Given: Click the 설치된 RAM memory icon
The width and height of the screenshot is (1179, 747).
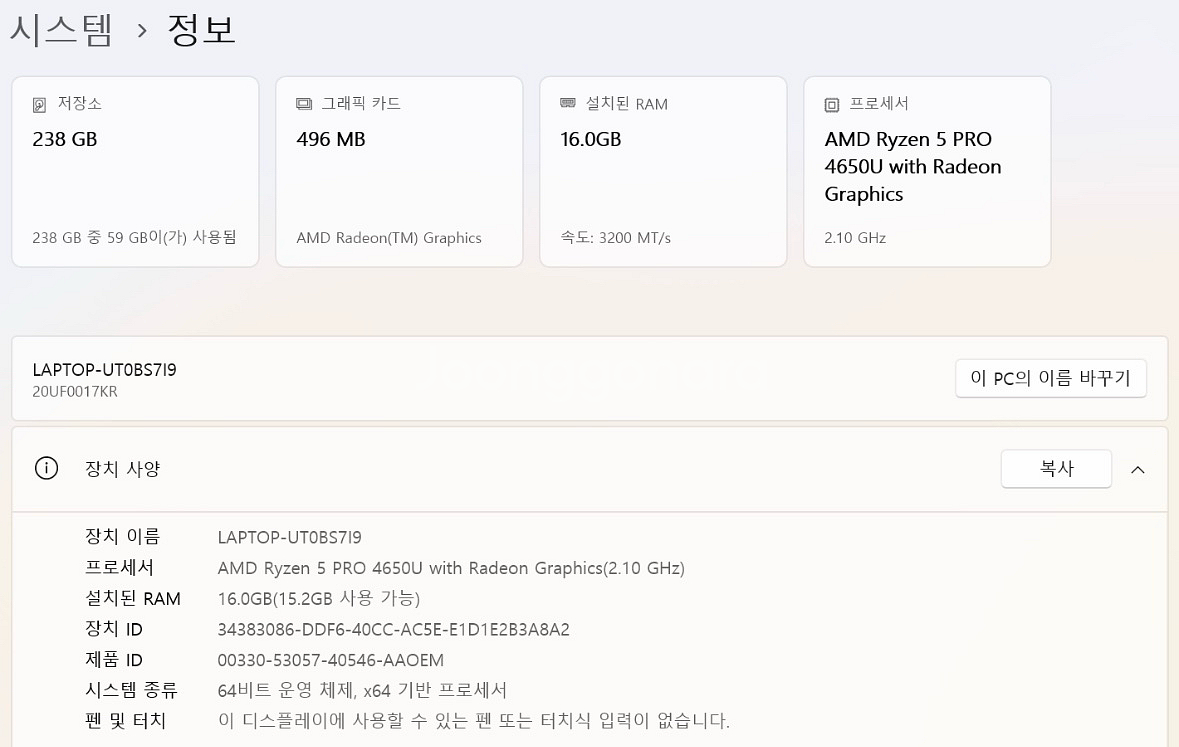Looking at the screenshot, I should 566,103.
